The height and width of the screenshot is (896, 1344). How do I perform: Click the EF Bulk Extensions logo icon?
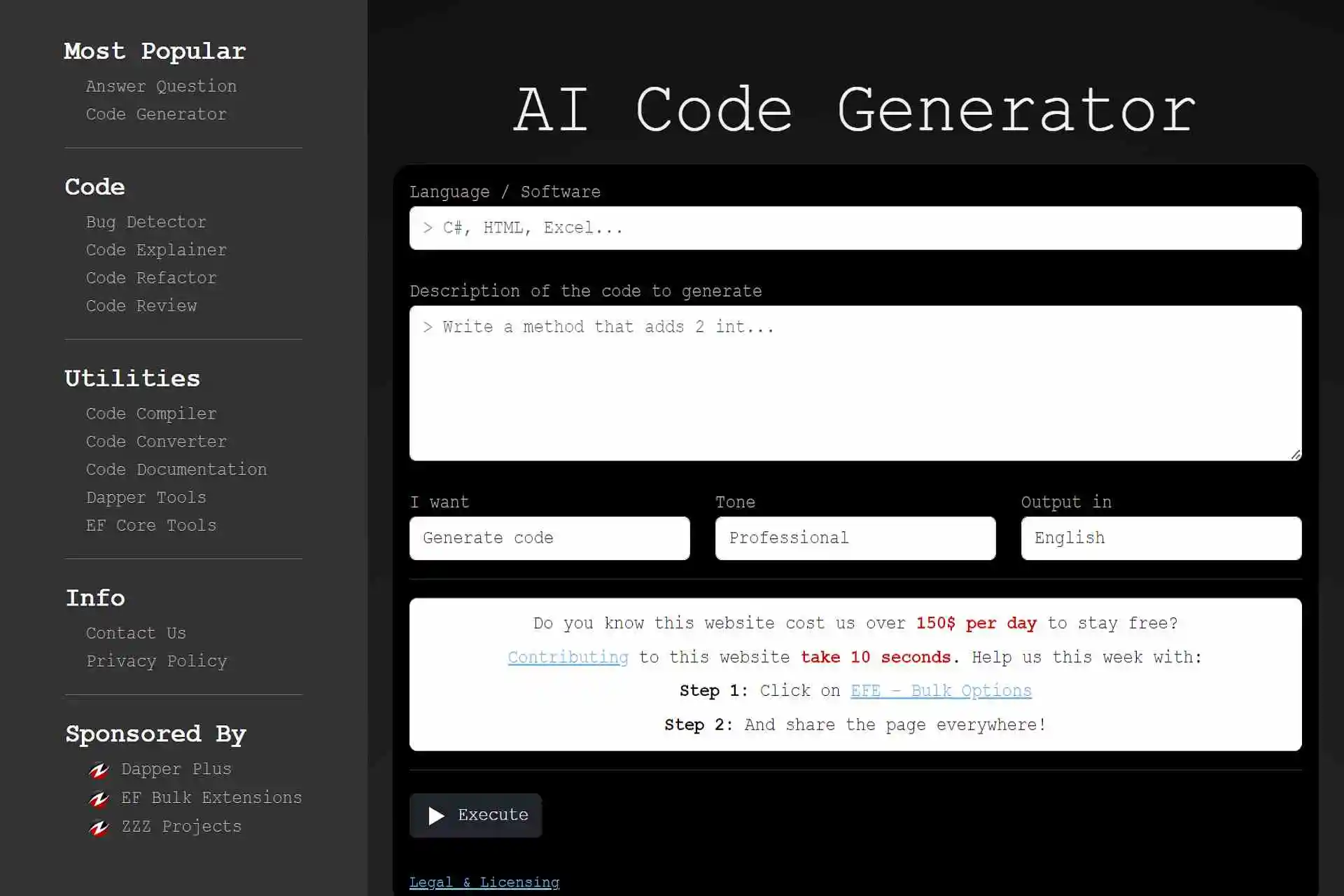(x=99, y=799)
